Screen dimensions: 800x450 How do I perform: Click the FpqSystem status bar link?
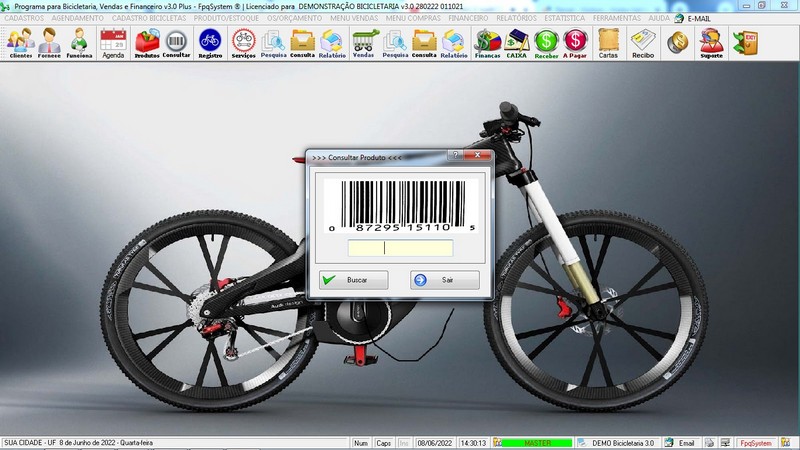756,443
